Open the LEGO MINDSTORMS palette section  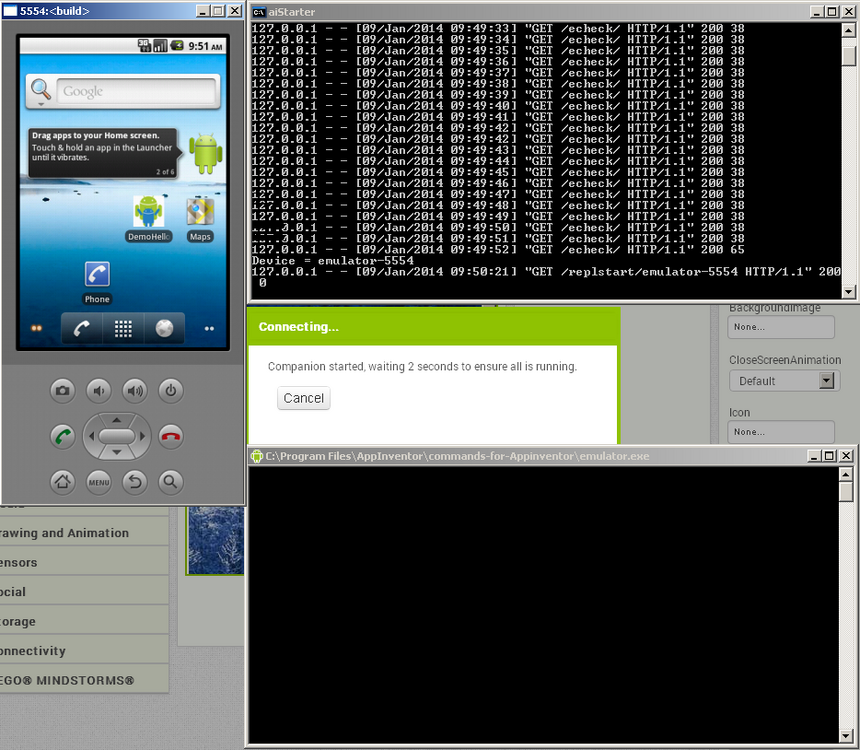84,680
